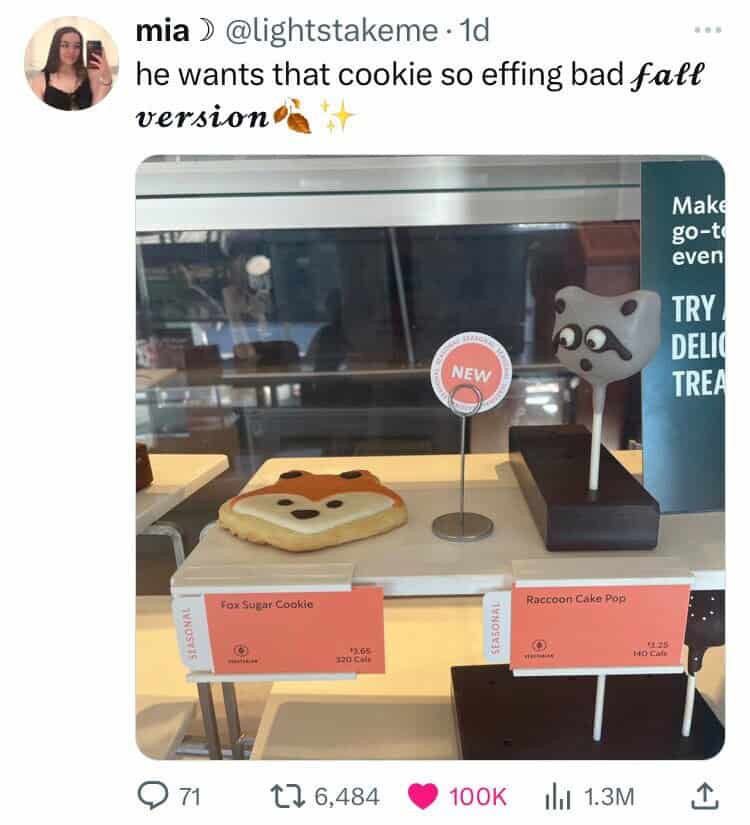This screenshot has width=750, height=825.
Task: Click the 1d timestamp
Action: (x=474, y=31)
